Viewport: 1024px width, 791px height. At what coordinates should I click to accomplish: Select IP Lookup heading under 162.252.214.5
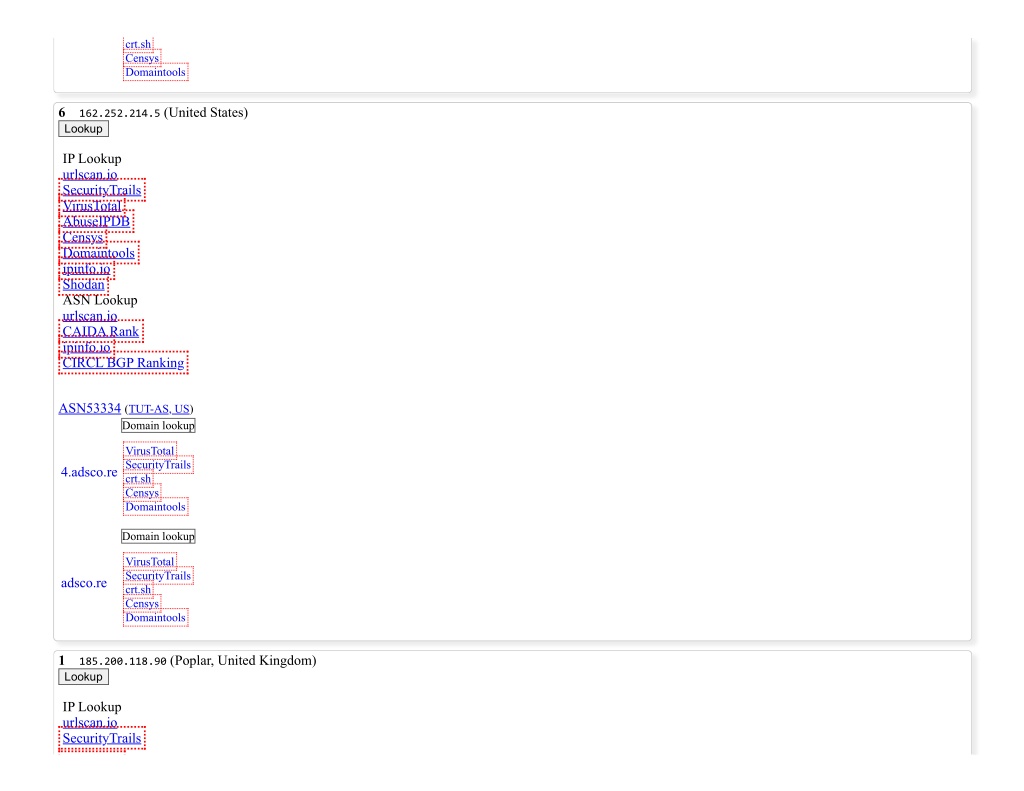(92, 159)
